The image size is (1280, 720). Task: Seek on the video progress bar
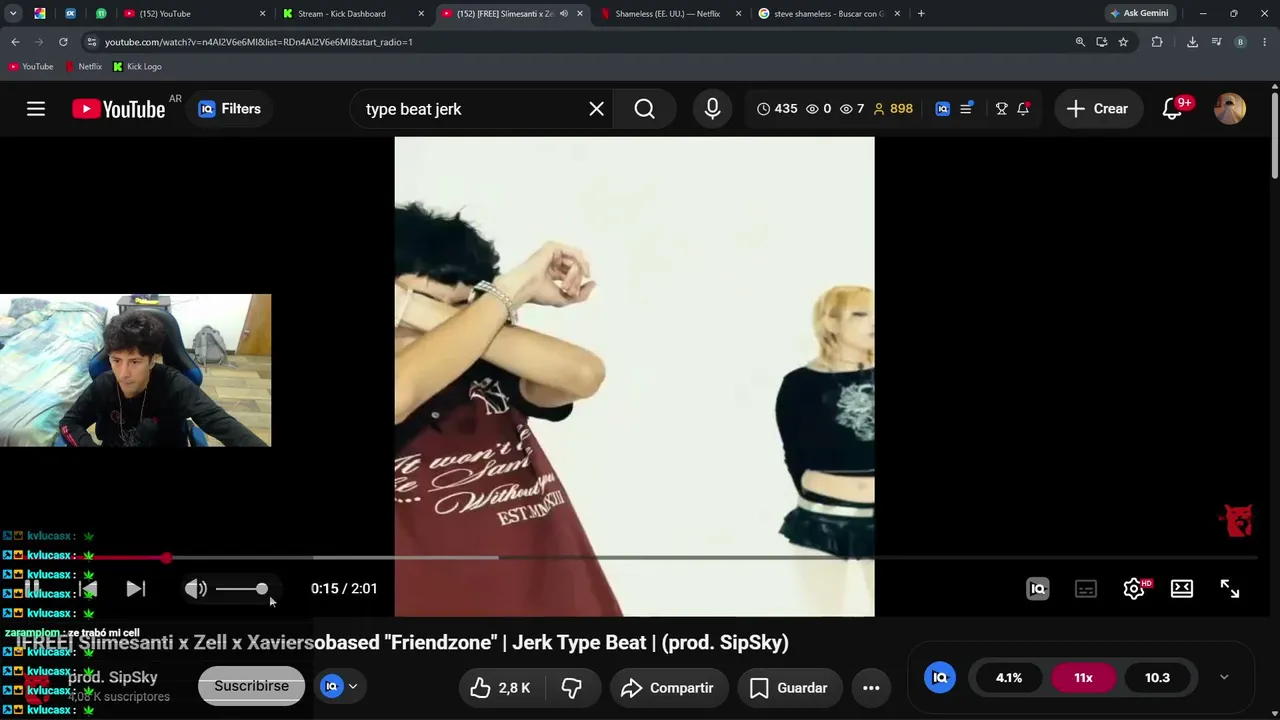click(x=640, y=558)
